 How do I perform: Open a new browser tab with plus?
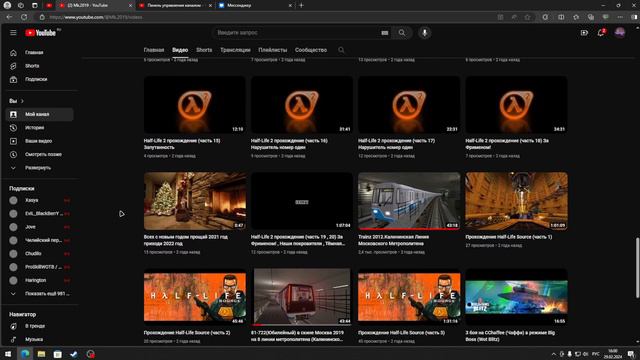click(x=301, y=5)
